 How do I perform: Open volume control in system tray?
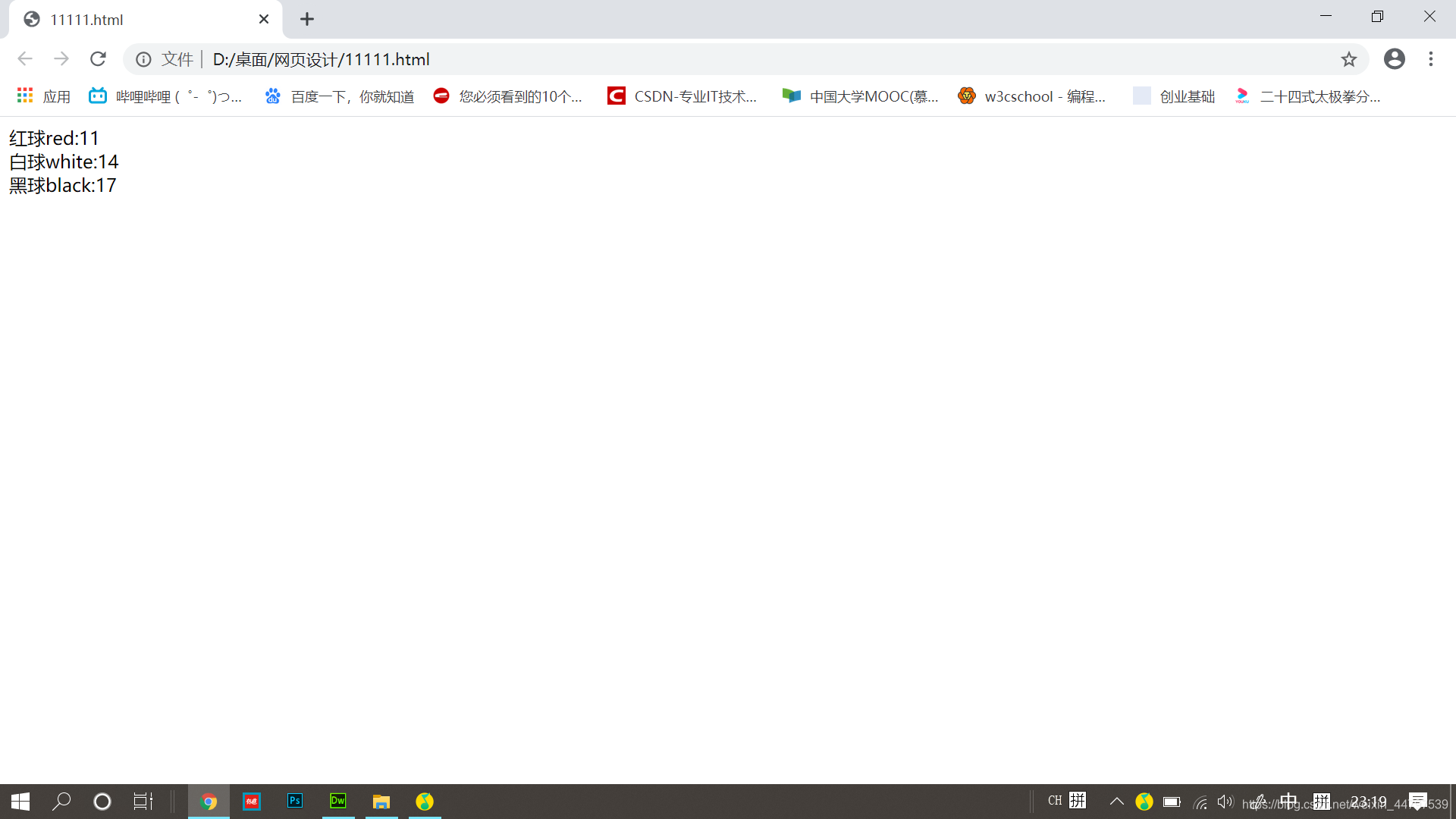(x=1225, y=801)
